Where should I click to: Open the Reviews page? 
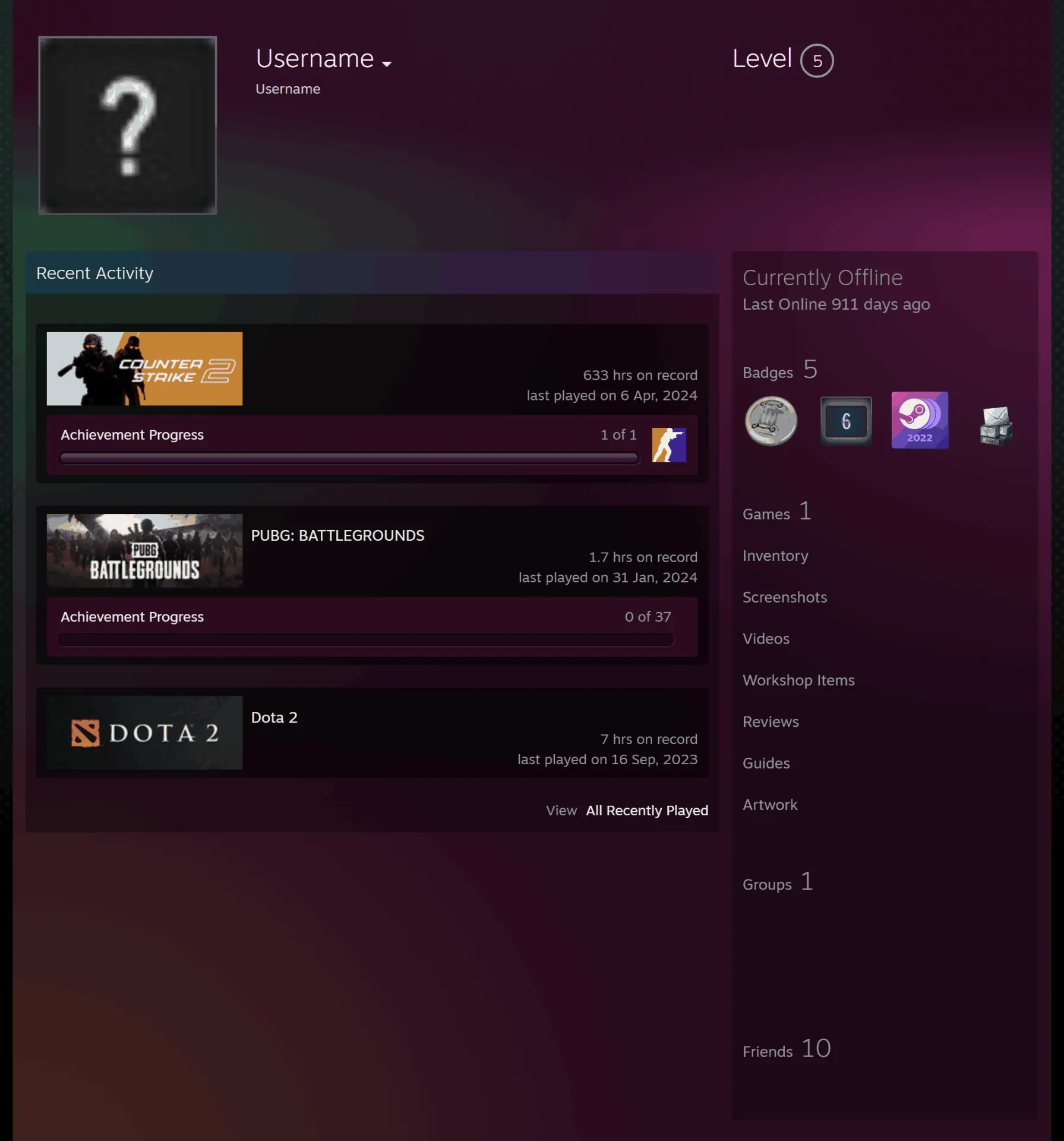771,722
